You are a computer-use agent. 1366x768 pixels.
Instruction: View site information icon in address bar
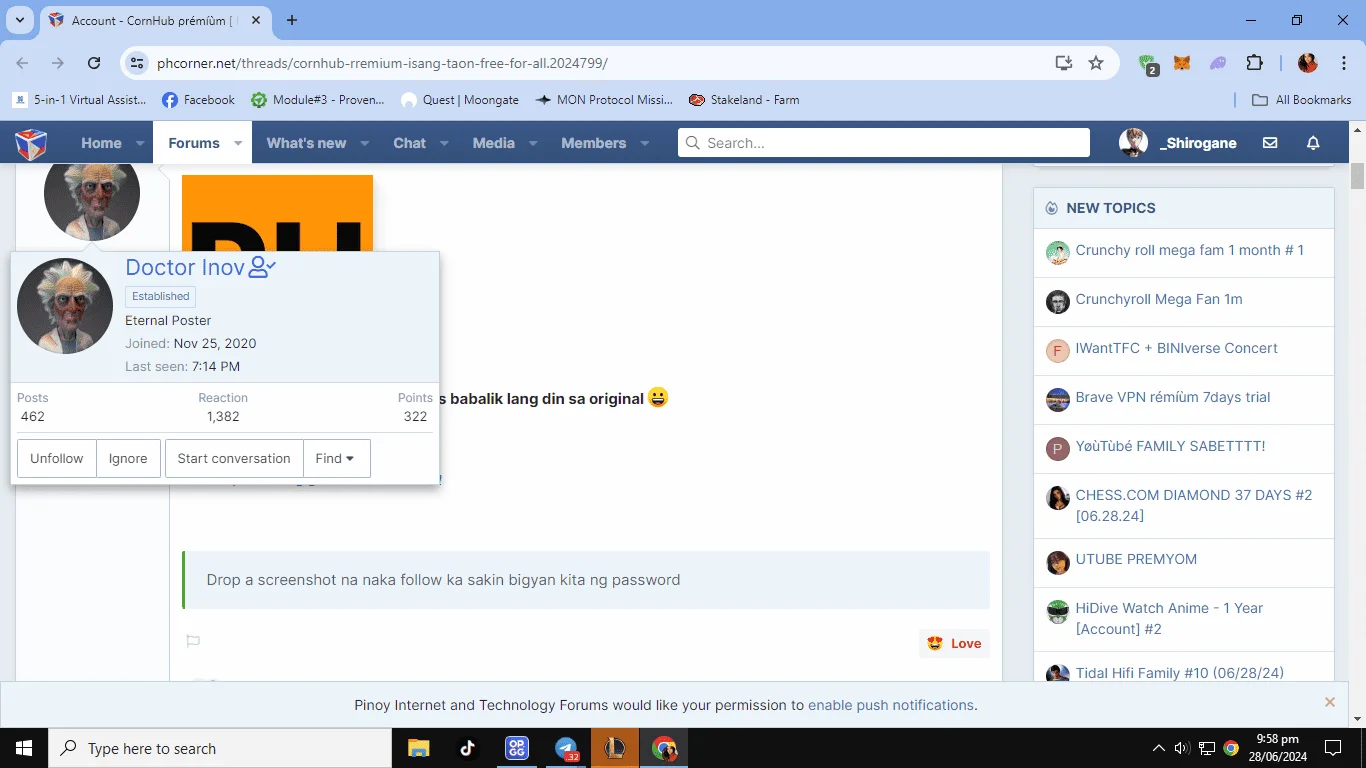point(137,63)
